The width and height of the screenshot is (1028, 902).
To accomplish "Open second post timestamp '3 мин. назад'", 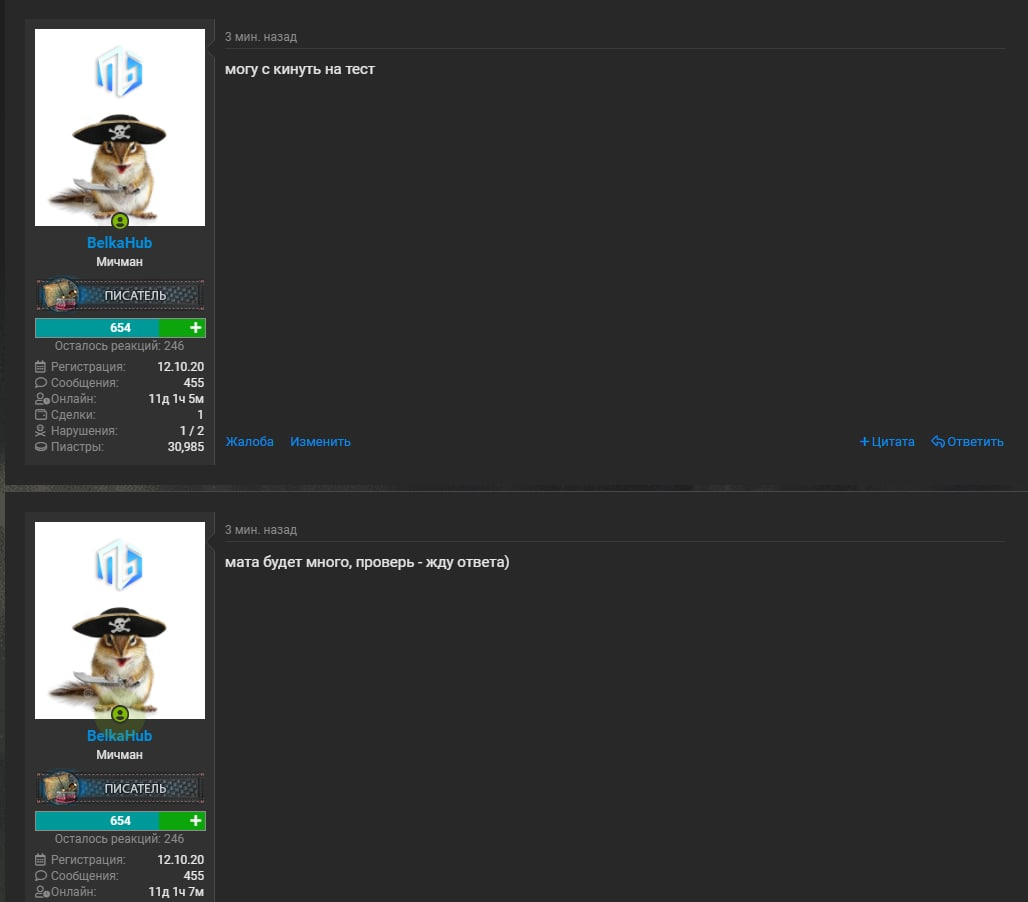I will pyautogui.click(x=261, y=530).
